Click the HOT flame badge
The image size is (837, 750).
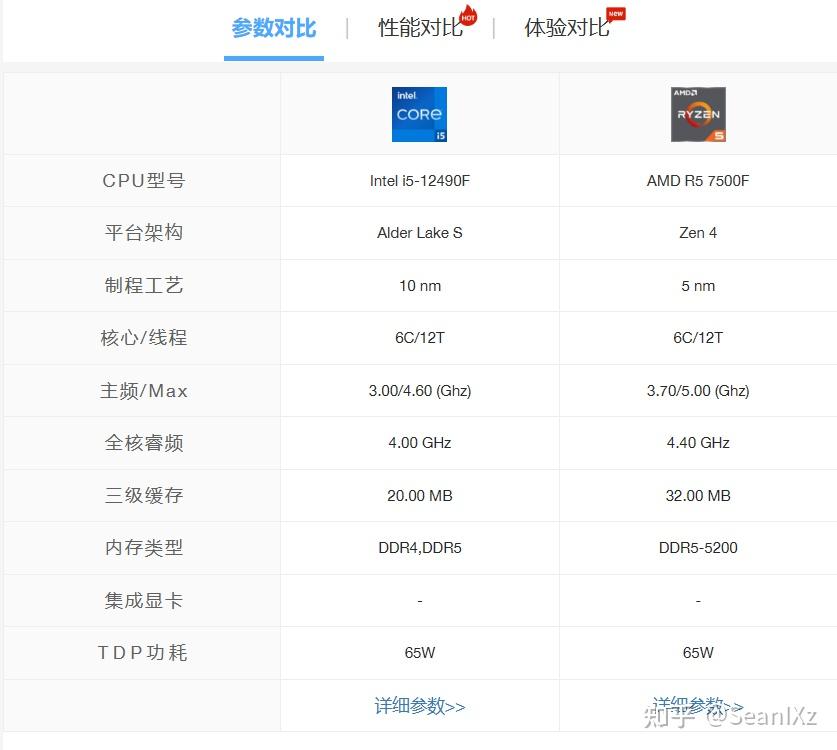click(x=468, y=15)
